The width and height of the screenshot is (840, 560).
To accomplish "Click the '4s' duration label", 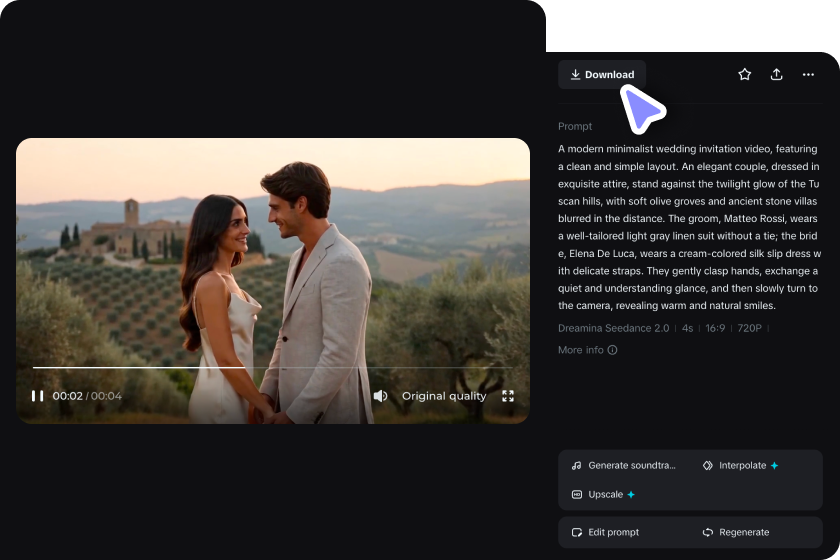I will [x=687, y=328].
